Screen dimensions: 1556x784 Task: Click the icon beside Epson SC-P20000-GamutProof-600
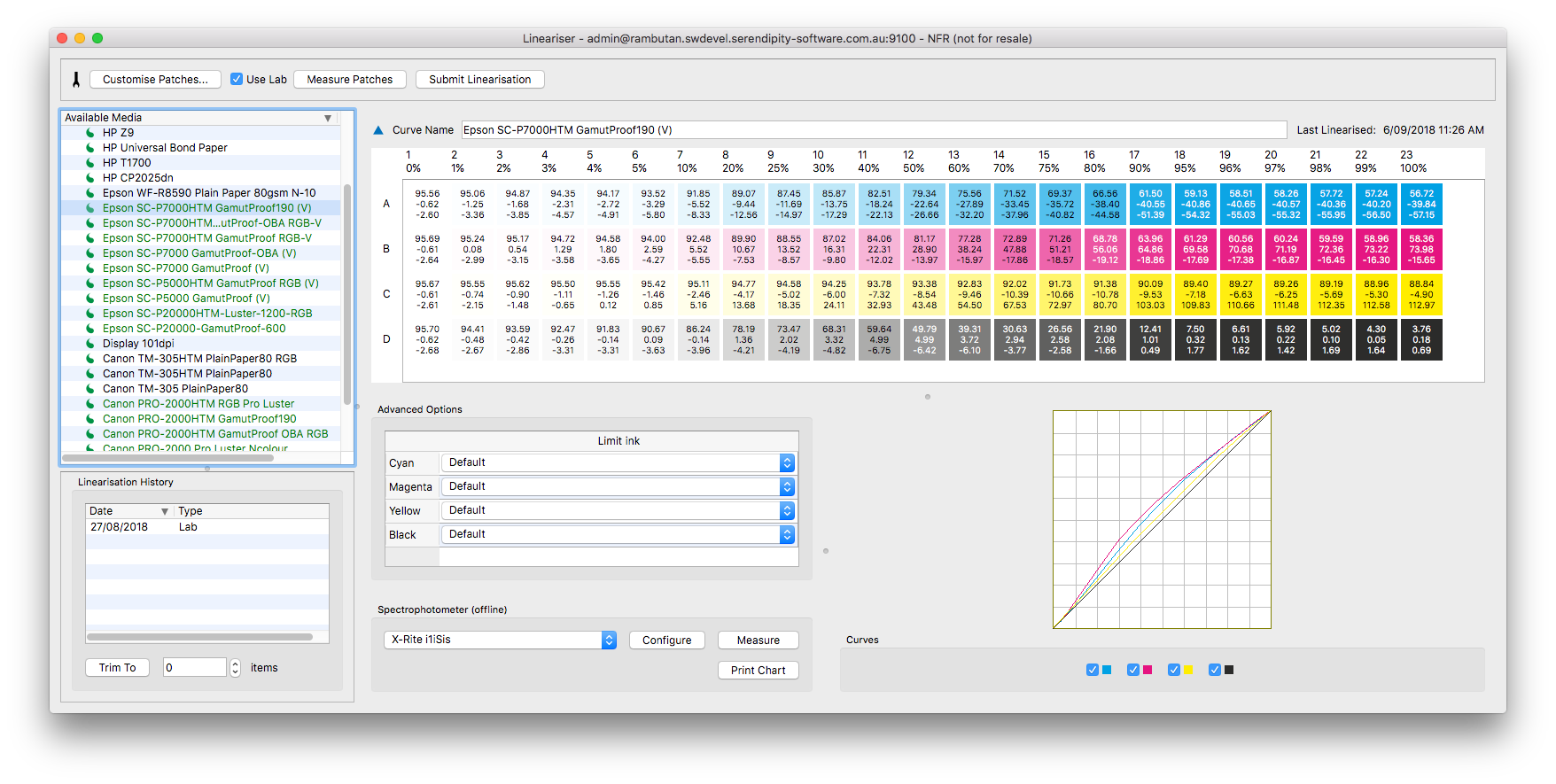click(x=90, y=329)
